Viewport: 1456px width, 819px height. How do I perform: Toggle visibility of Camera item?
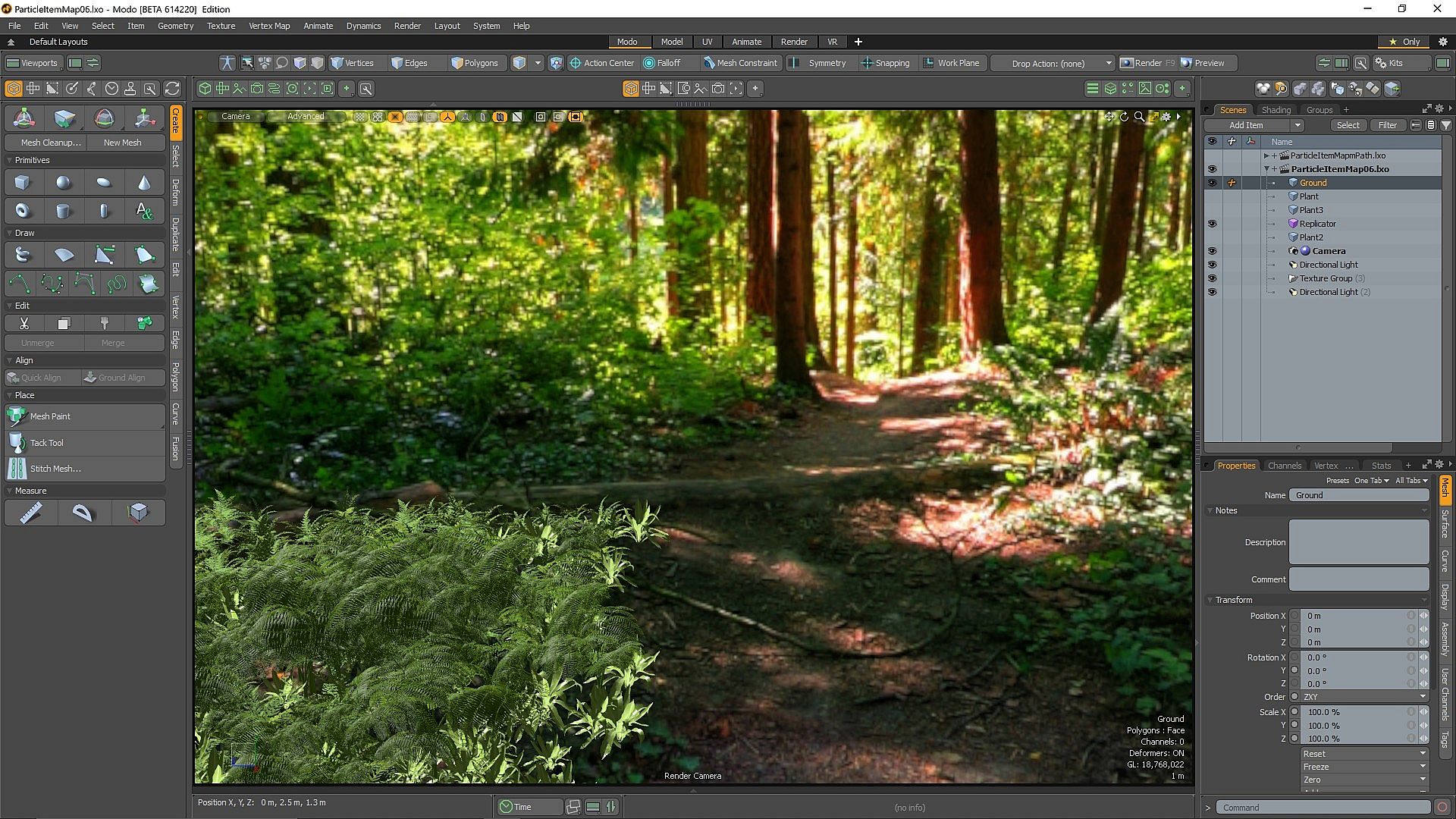[x=1212, y=251]
